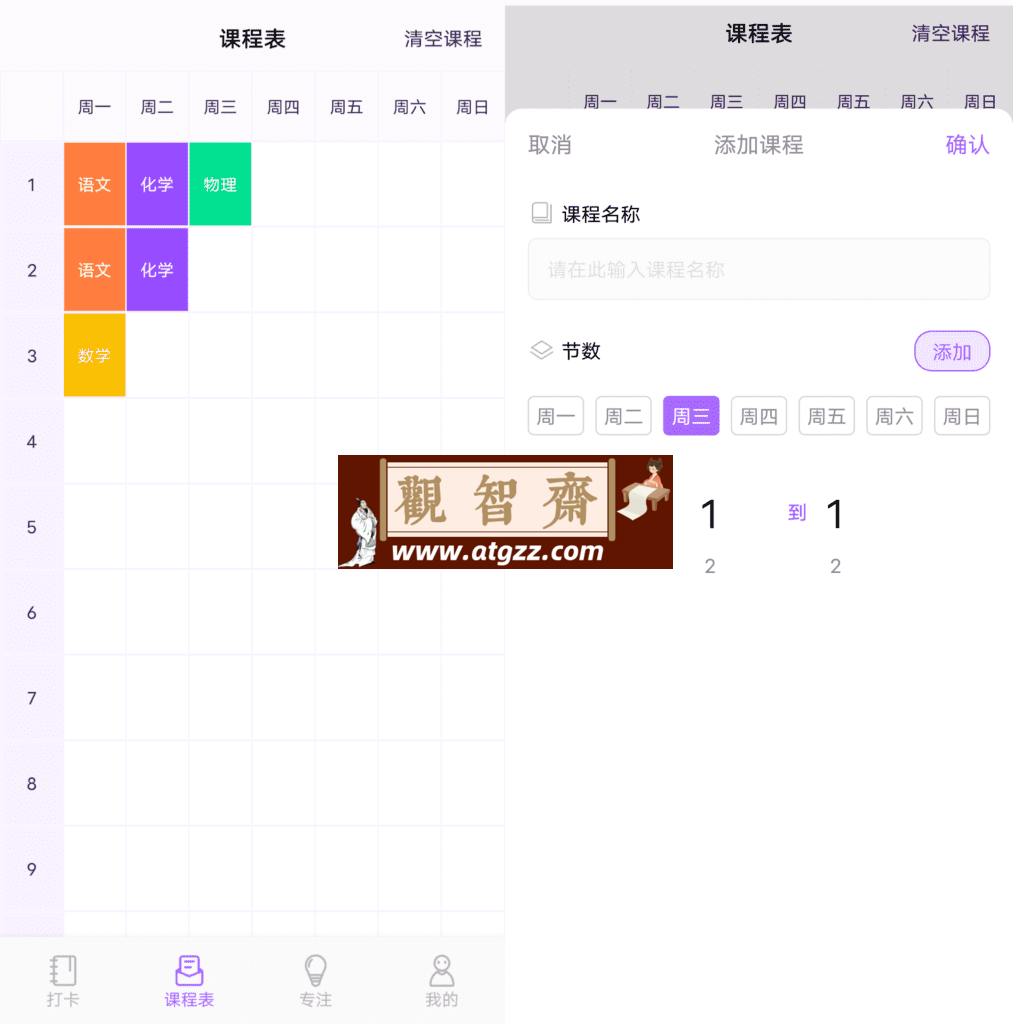This screenshot has height=1024, width=1013.
Task: Open orange 语文 block in period 1
Action: [x=95, y=184]
